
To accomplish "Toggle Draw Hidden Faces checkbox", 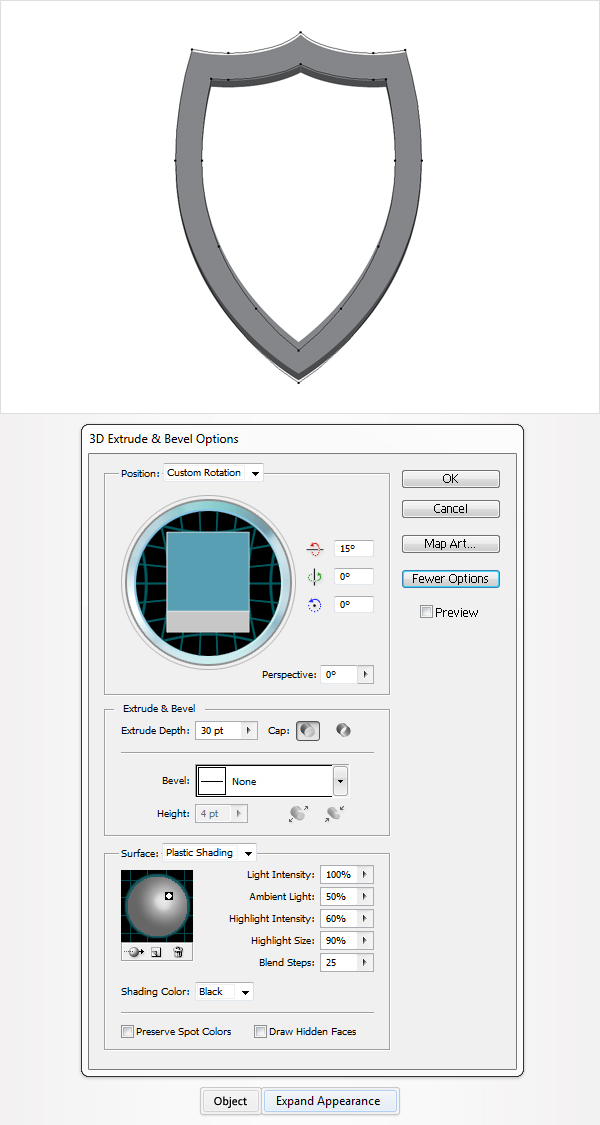I will coord(261,1032).
